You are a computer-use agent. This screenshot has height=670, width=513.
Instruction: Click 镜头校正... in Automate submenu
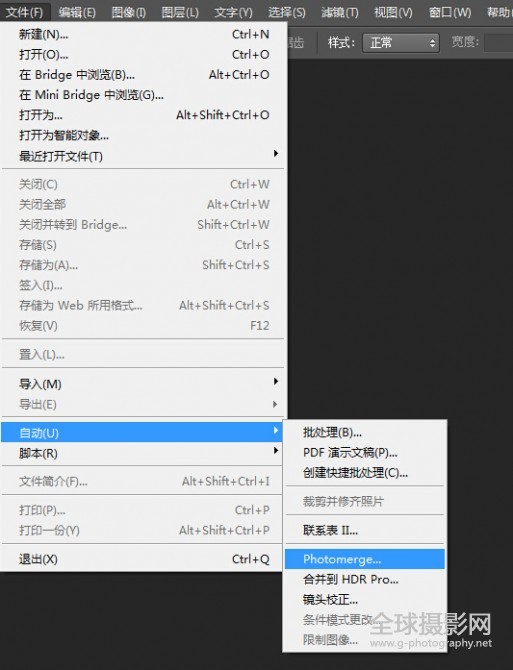point(365,599)
